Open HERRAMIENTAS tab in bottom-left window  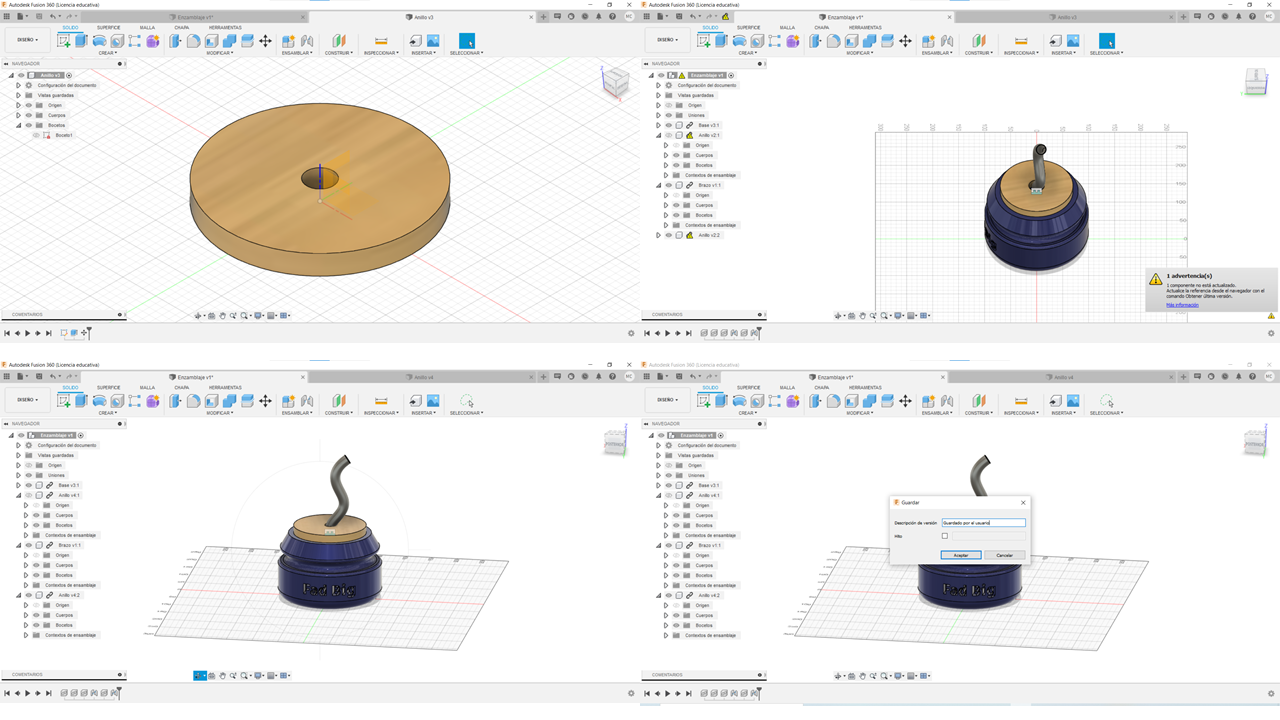coord(225,387)
